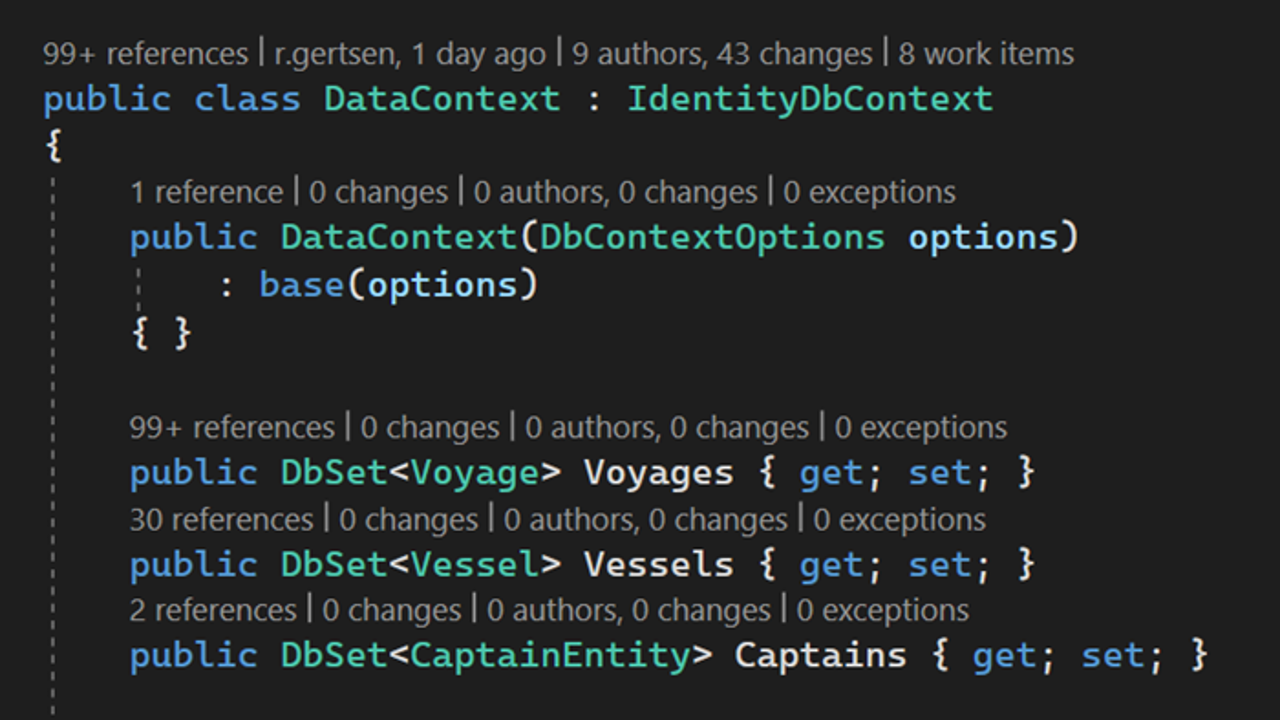Click the "base" keyword in the constructor

(301, 285)
